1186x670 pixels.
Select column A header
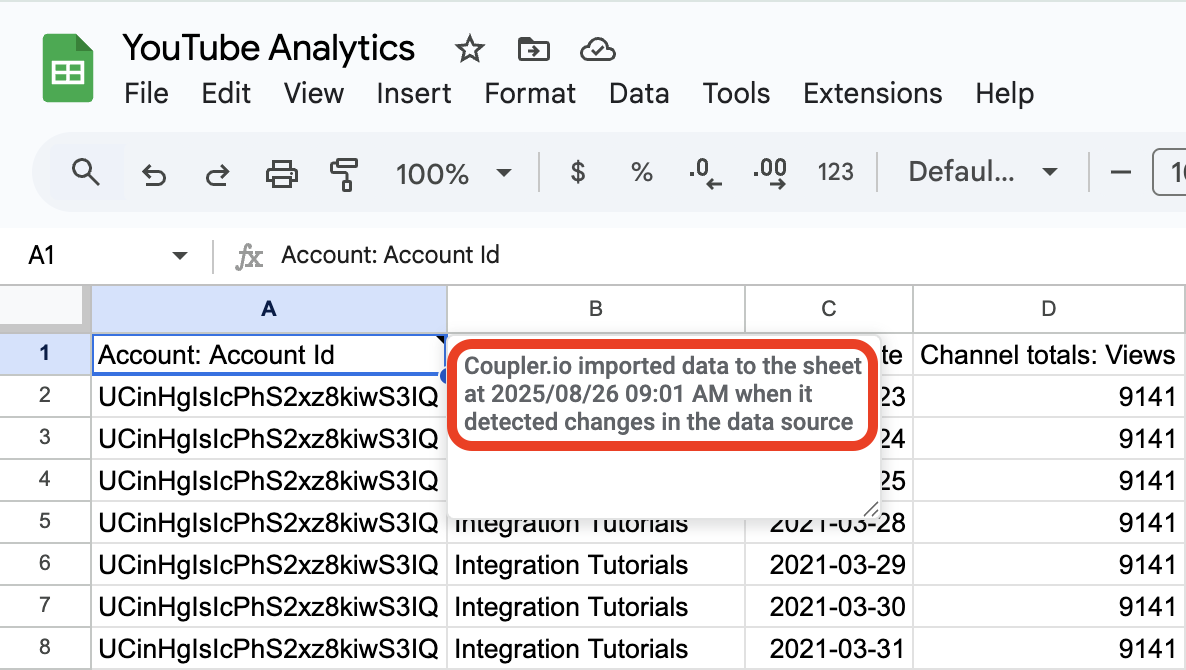[x=269, y=309]
